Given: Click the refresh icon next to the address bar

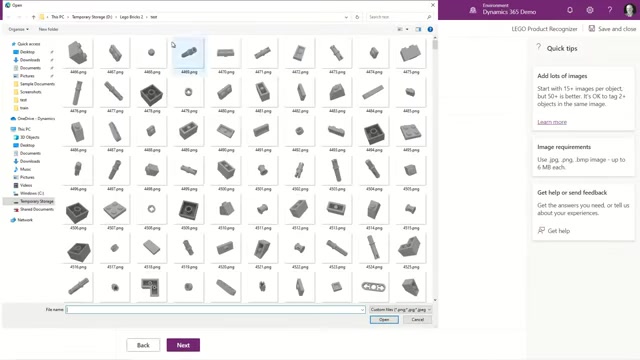Looking at the screenshot, I should [x=357, y=17].
